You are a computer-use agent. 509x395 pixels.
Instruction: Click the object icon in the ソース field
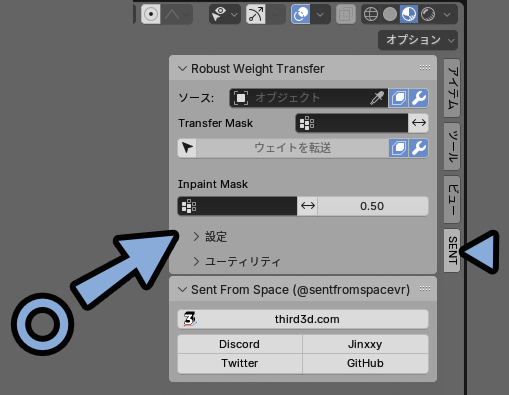pyautogui.click(x=241, y=98)
